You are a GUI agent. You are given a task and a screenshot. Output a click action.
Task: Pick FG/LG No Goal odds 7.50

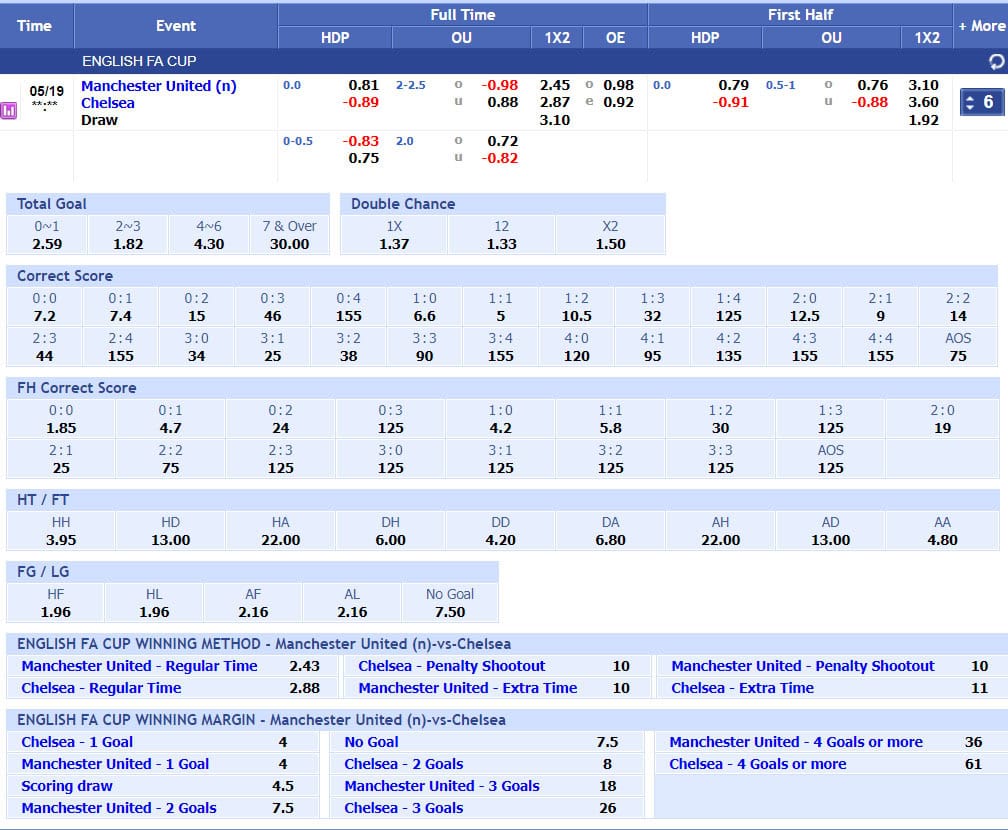click(x=449, y=611)
